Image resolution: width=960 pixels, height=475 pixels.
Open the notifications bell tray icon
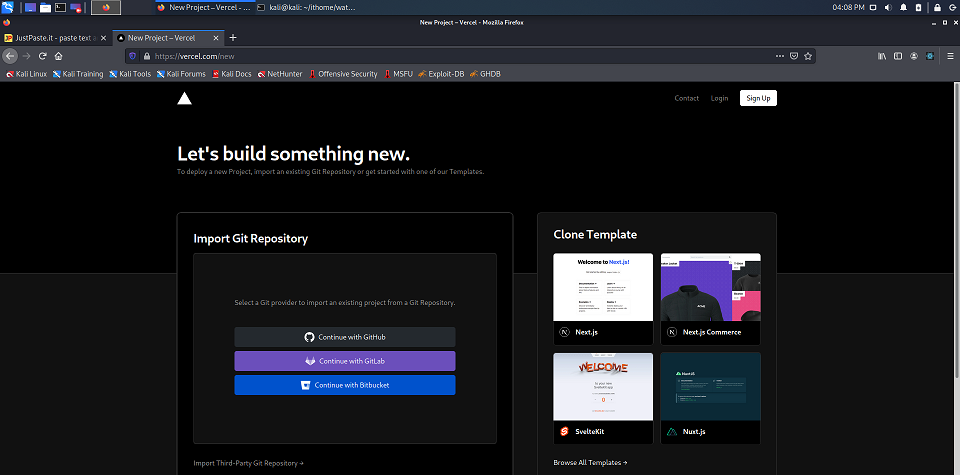904,7
